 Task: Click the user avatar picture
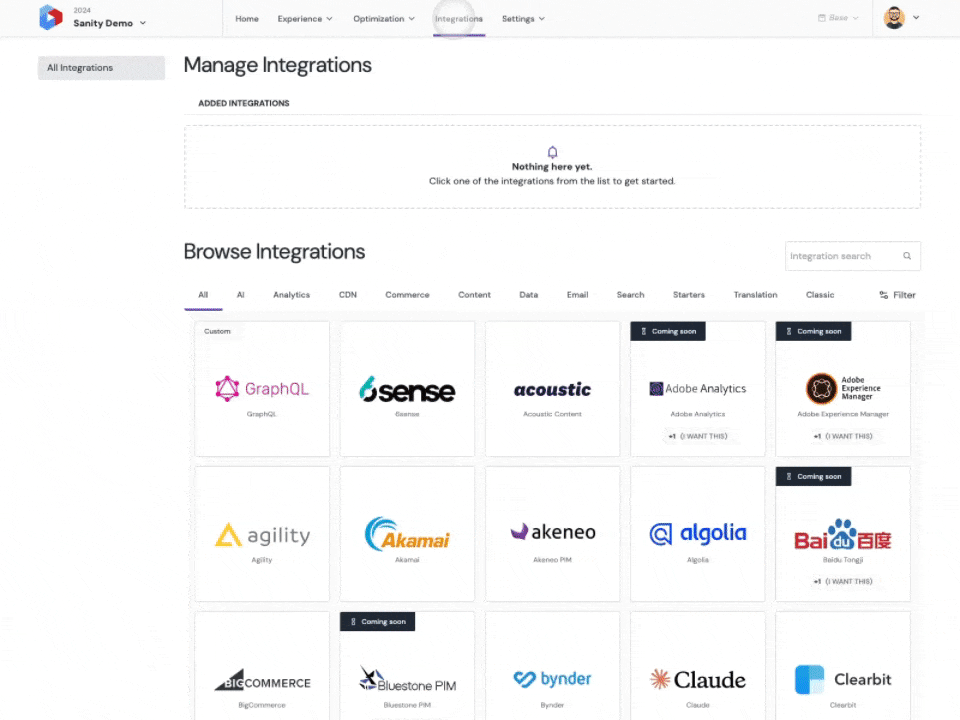point(894,18)
